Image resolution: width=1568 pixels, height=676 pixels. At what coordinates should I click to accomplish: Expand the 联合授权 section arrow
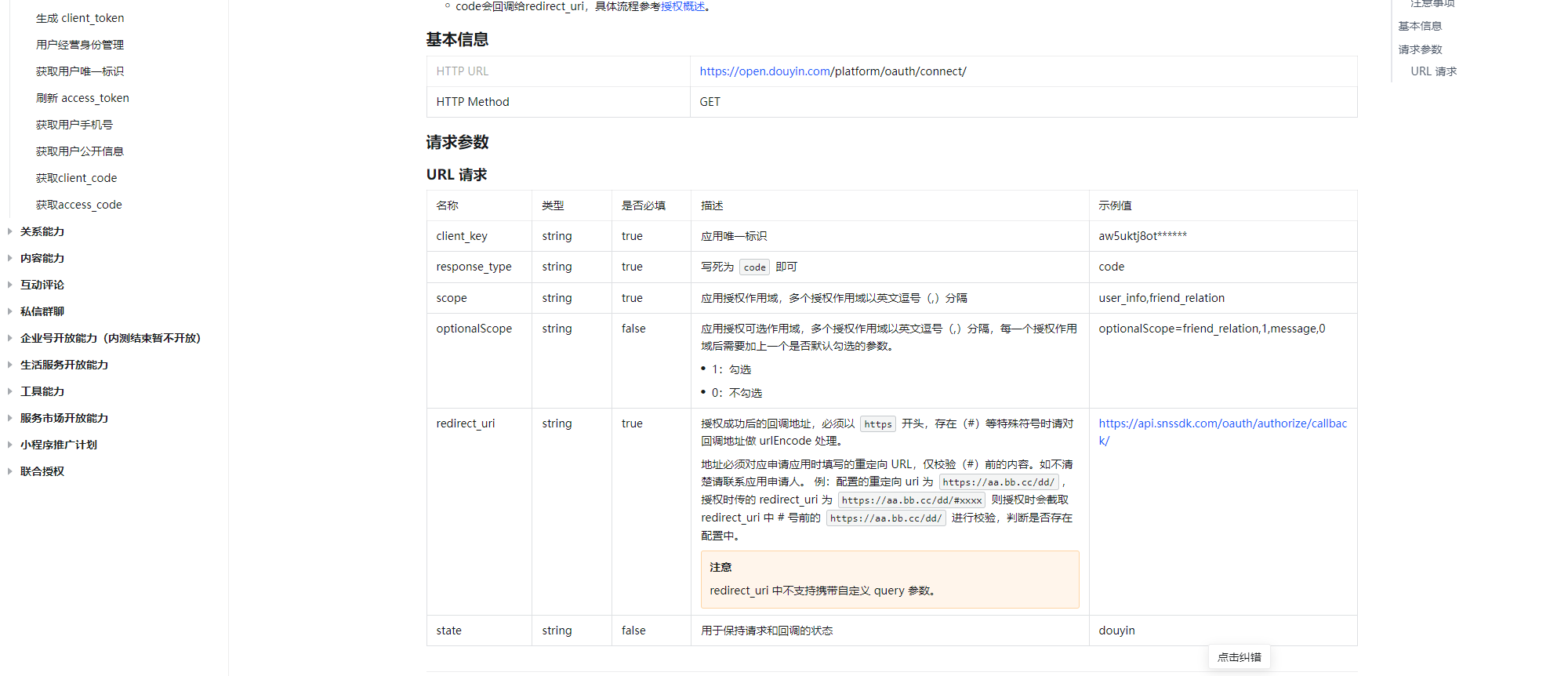click(9, 471)
